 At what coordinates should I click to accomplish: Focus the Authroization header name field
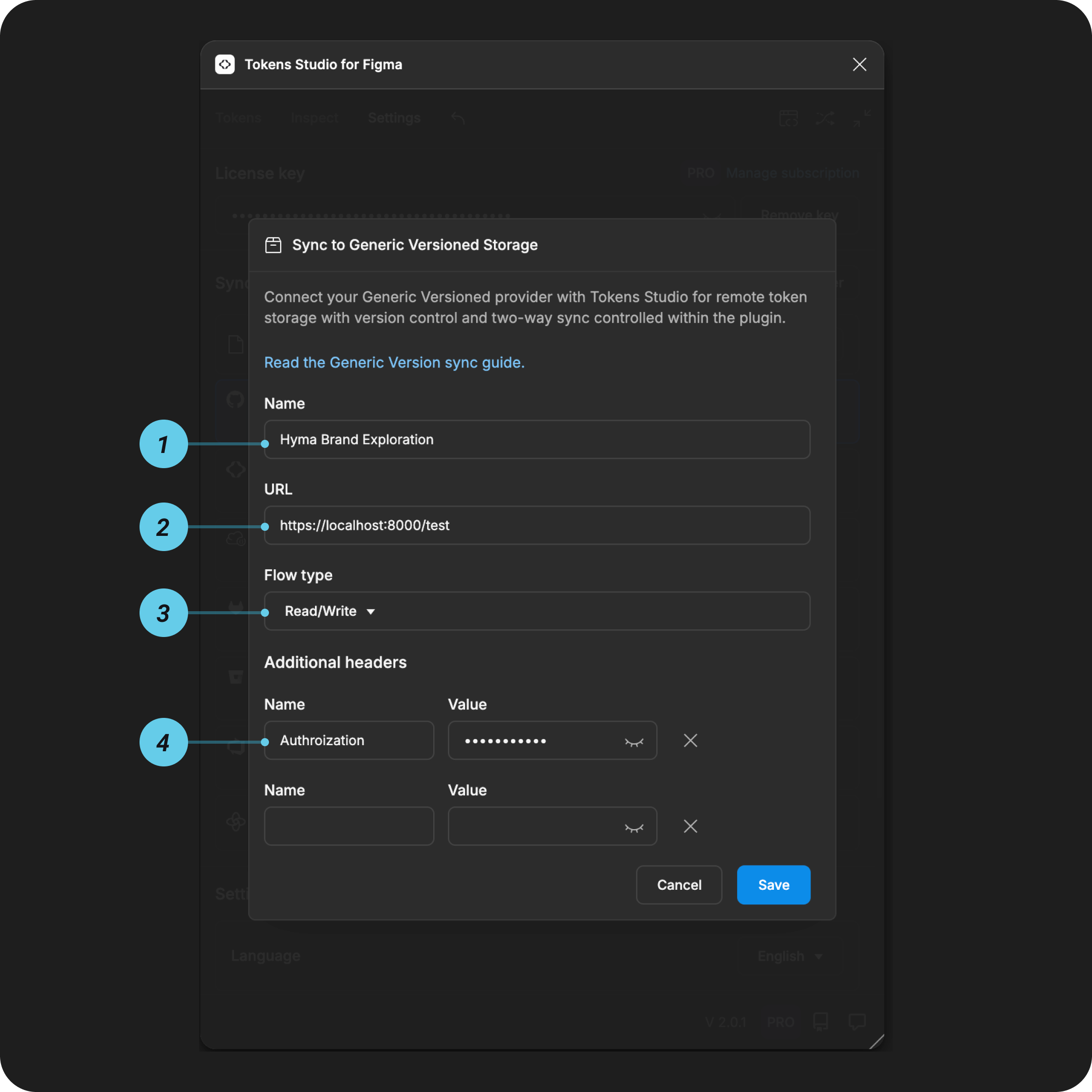point(349,740)
